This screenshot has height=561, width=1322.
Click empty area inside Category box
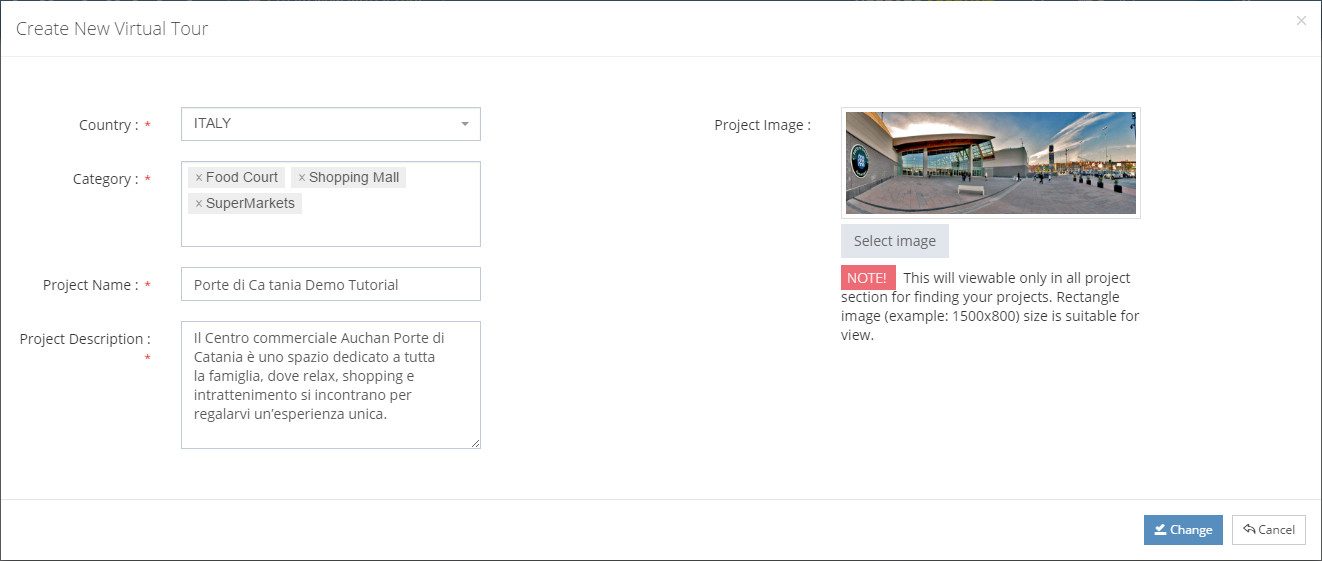click(x=390, y=225)
